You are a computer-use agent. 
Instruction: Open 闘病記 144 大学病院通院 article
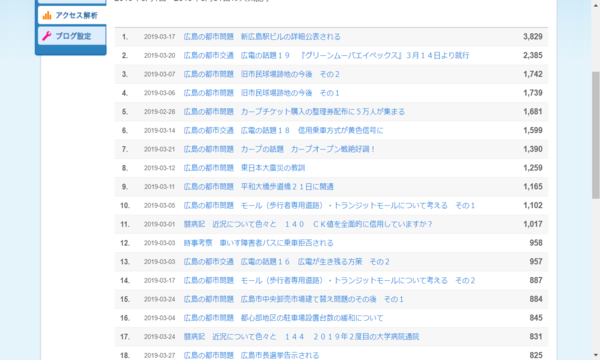click(x=301, y=337)
